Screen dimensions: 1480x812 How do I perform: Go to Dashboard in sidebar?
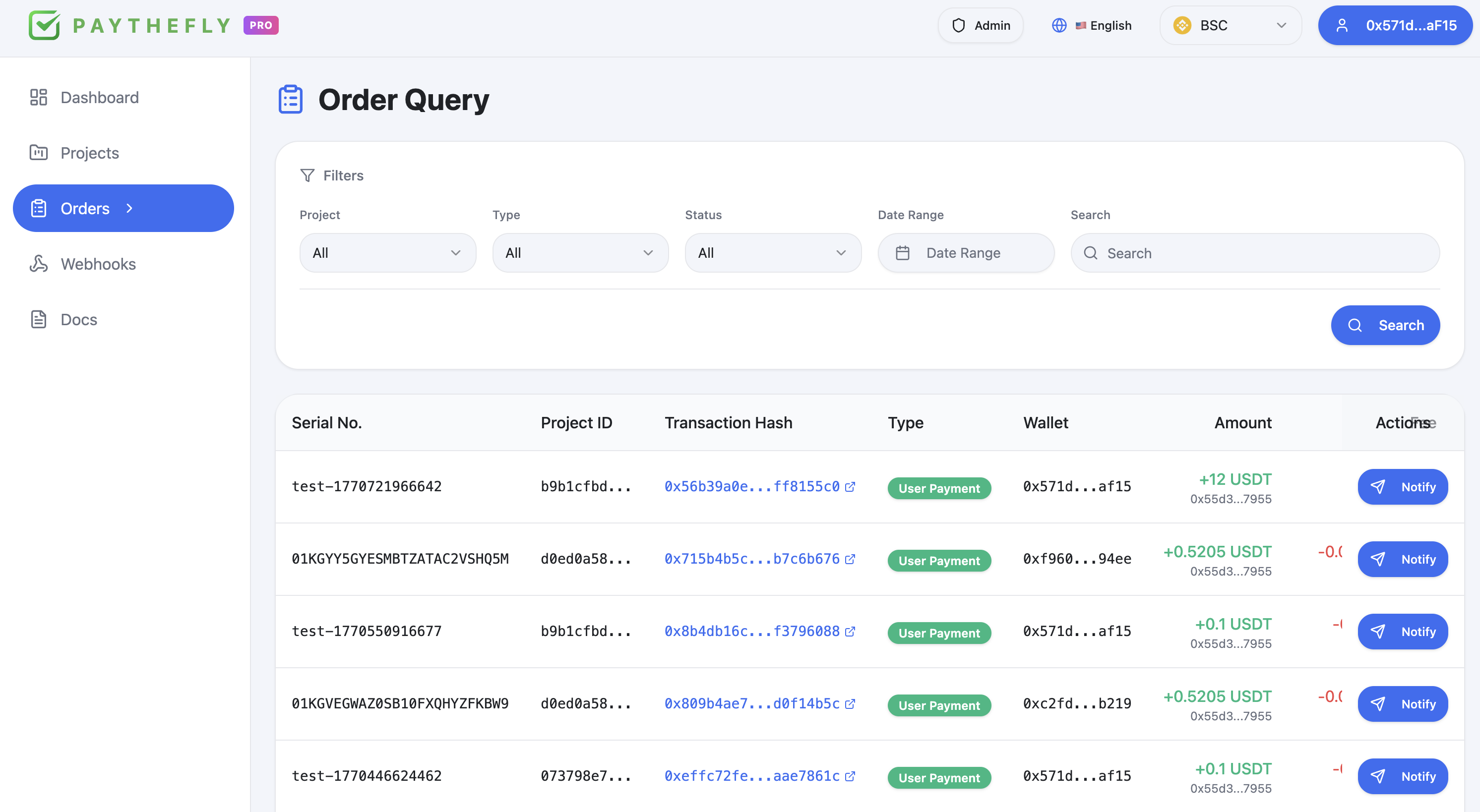[x=99, y=97]
